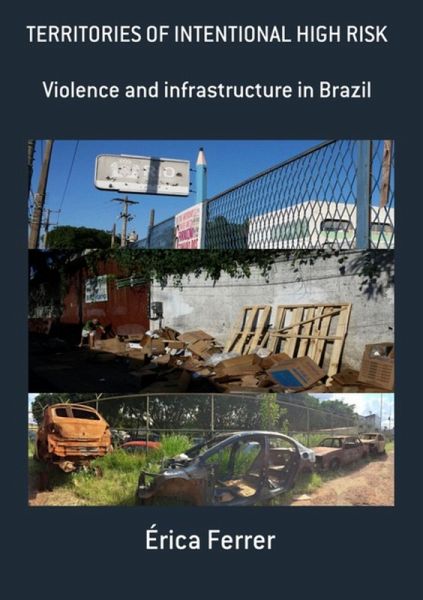This screenshot has width=423, height=600.
Task: Click the title "TERRITORIES OF INTENTIONAL HIGH RISK"
Action: 207,34
